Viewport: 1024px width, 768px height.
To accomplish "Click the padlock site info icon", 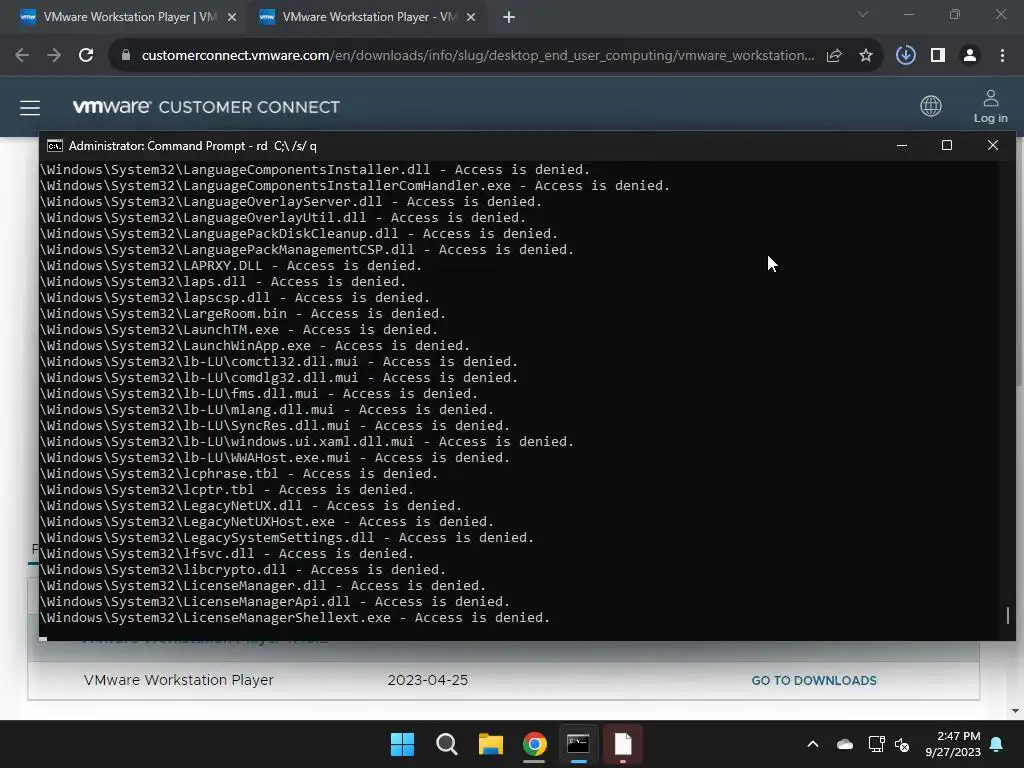I will coord(125,56).
